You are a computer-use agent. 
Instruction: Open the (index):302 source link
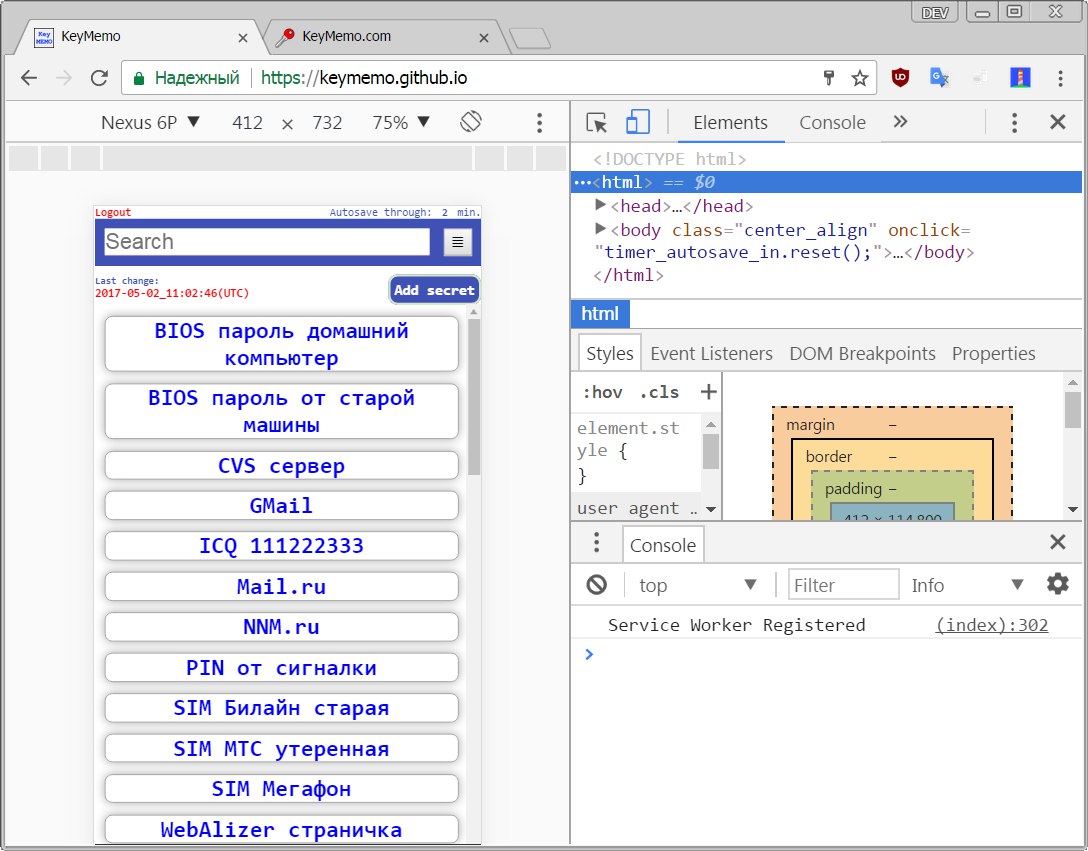(x=992, y=625)
